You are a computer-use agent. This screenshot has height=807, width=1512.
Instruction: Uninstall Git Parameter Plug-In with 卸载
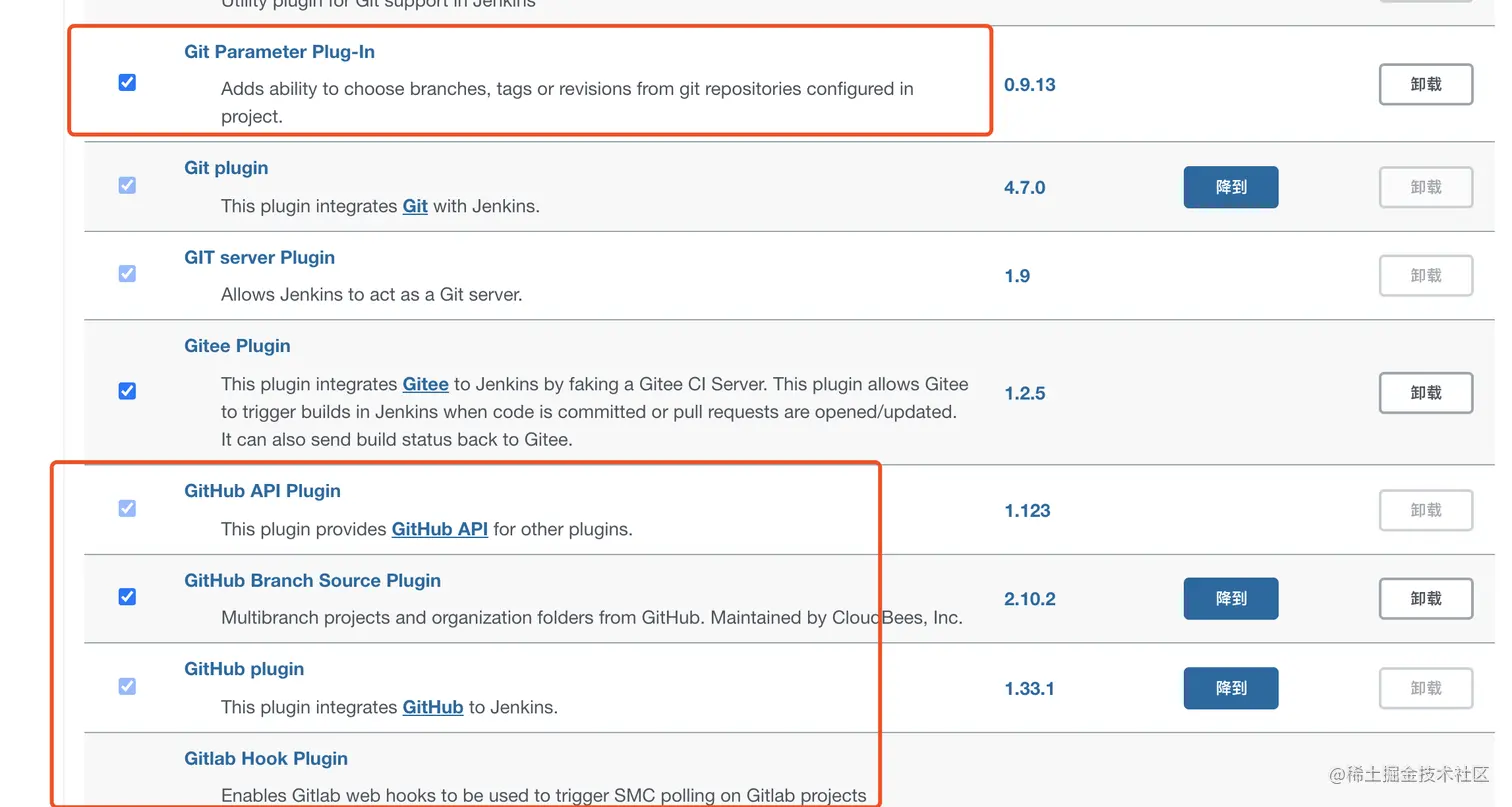click(1426, 85)
